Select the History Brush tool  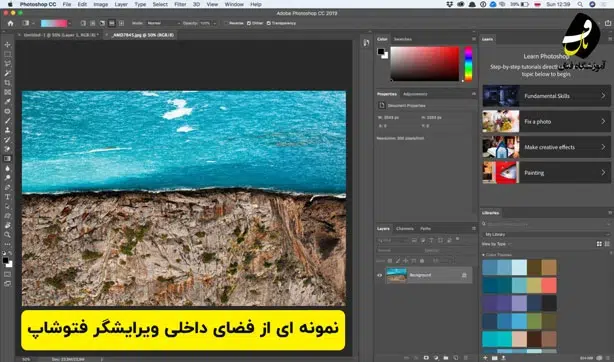(7, 139)
